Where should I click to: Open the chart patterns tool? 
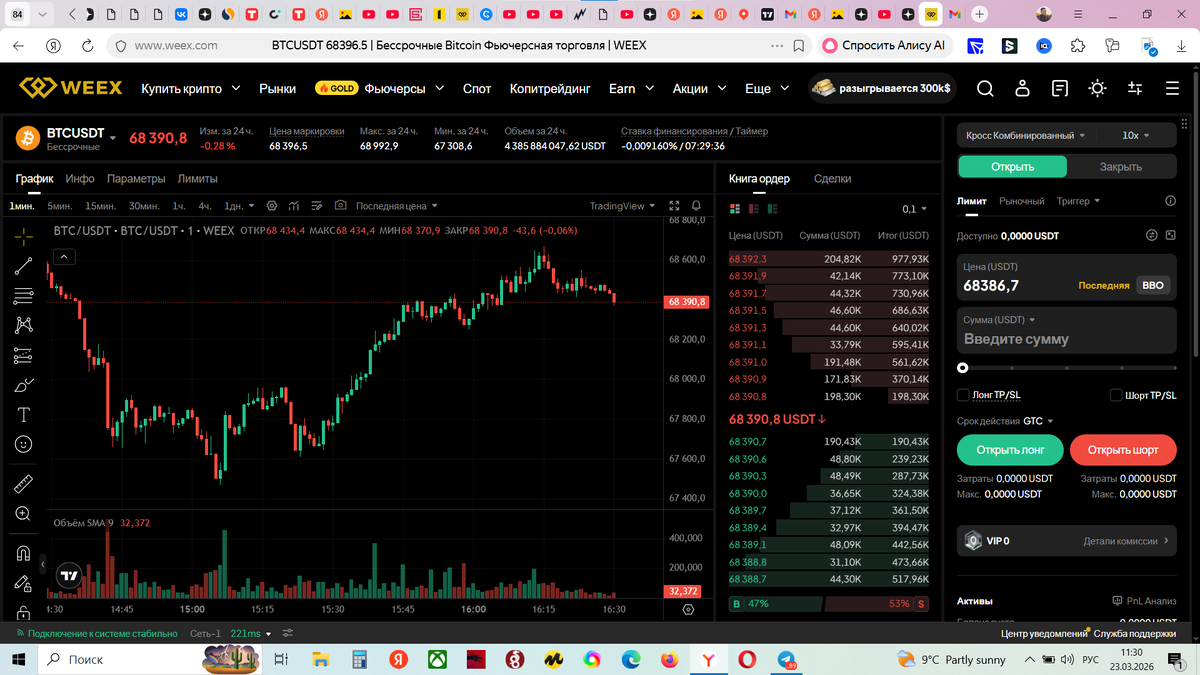coord(24,325)
